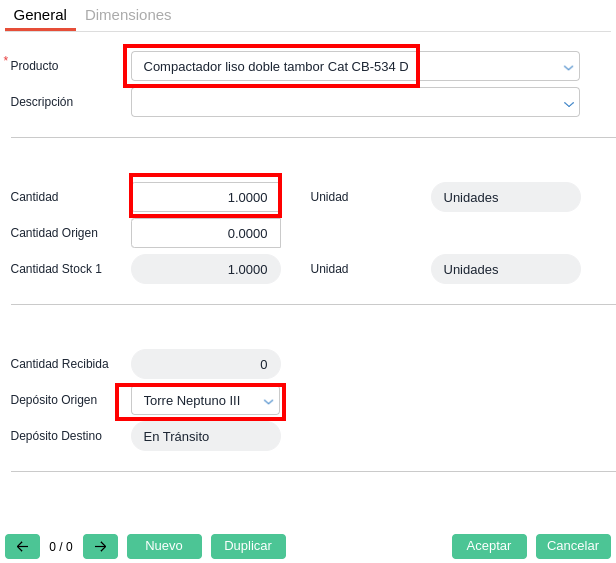Dismiss with the Cancelar button
Image resolution: width=616 pixels, height=563 pixels.
point(573,546)
